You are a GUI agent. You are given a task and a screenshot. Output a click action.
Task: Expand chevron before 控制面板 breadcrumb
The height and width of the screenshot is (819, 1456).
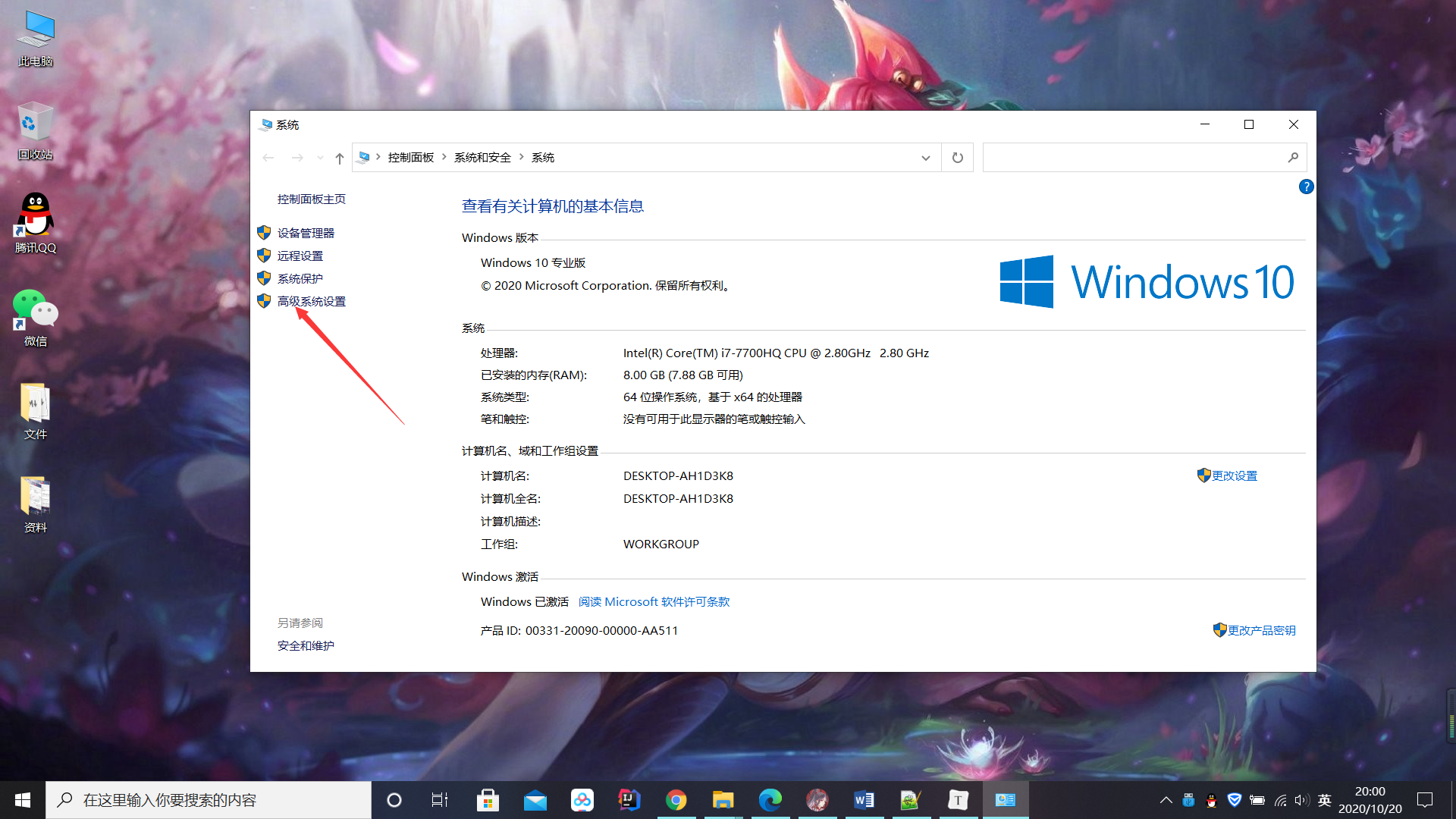click(378, 157)
